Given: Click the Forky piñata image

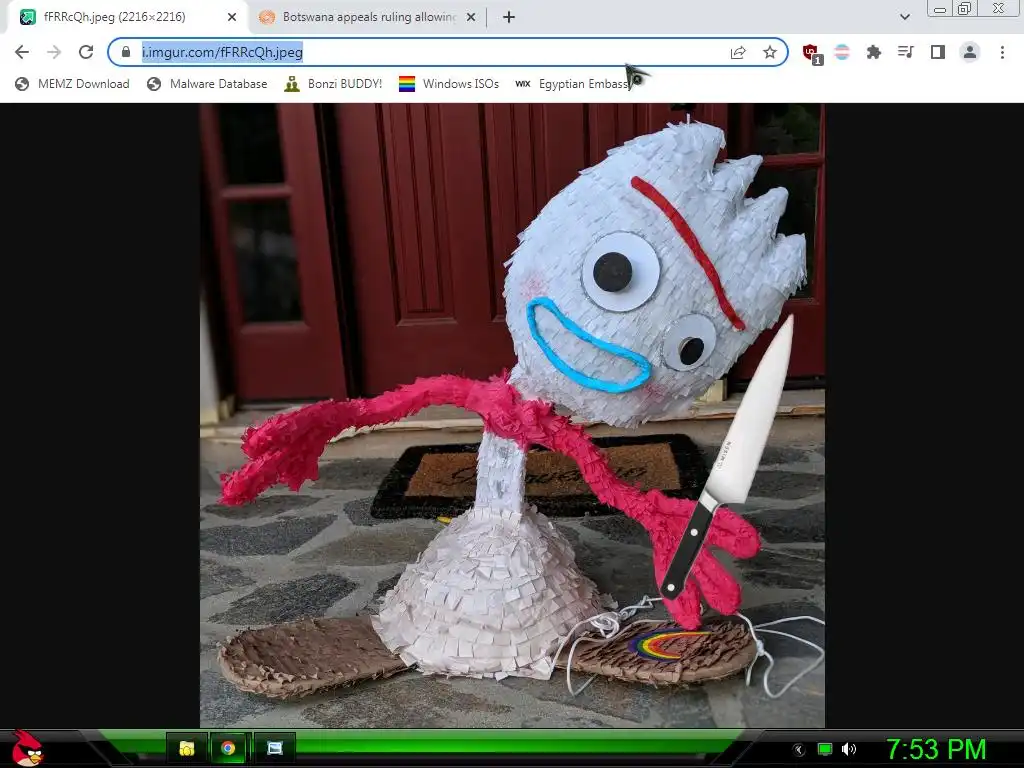Looking at the screenshot, I should coord(512,415).
